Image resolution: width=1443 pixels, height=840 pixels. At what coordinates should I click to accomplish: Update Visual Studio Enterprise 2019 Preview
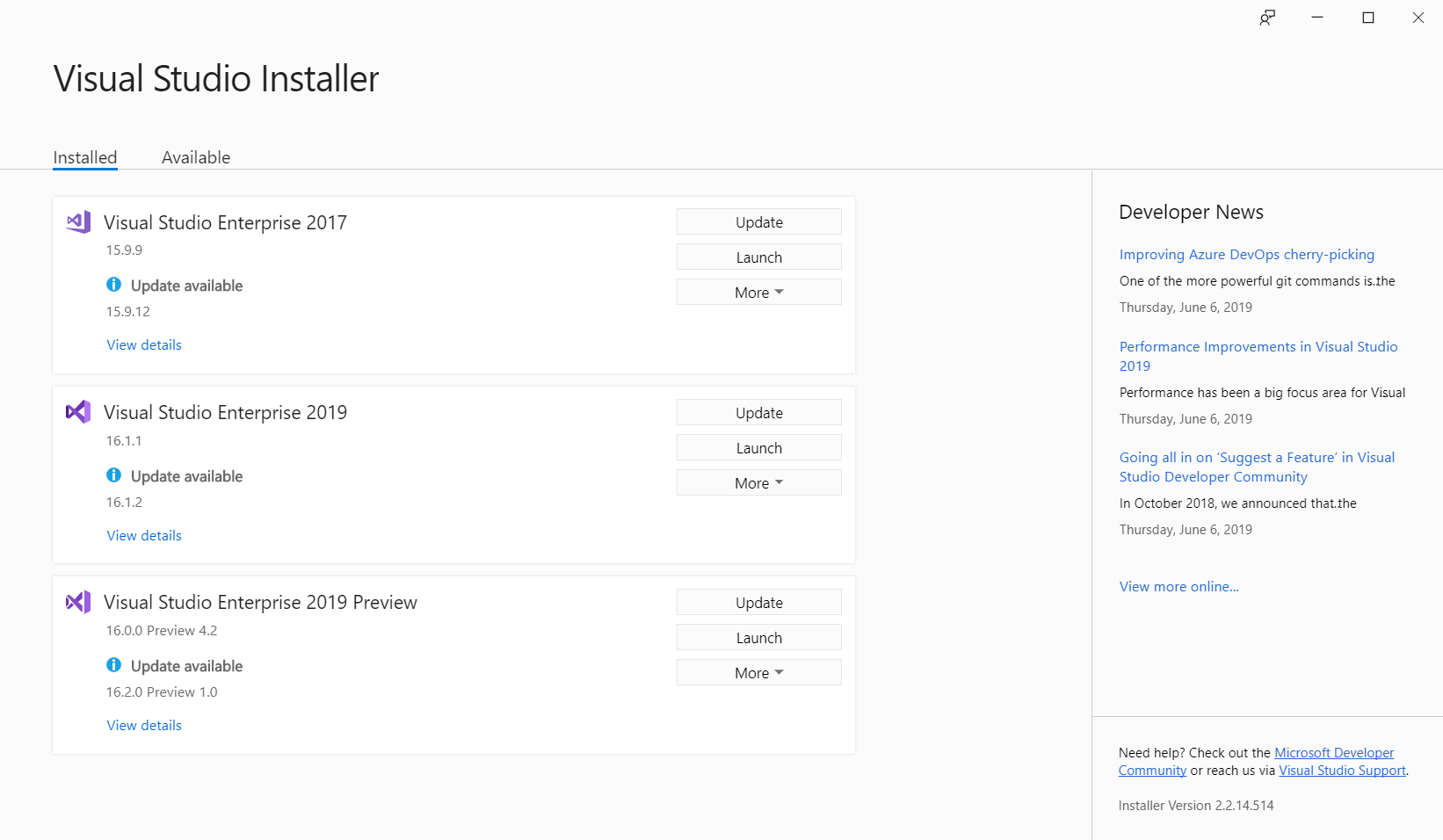point(759,603)
